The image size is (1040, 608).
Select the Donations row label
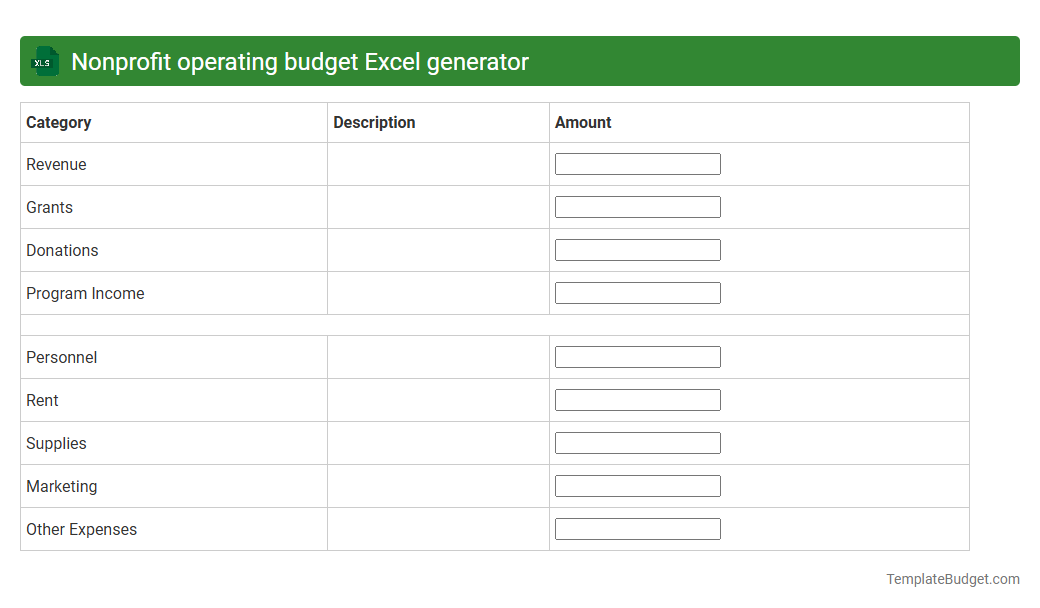tap(62, 250)
